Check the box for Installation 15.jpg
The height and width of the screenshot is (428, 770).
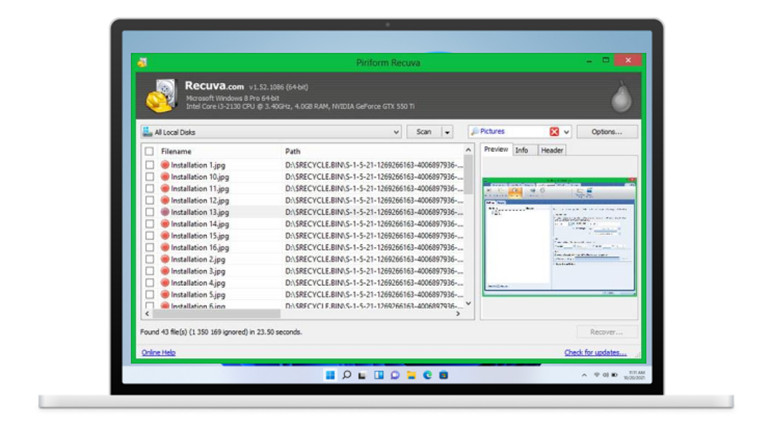[x=149, y=236]
